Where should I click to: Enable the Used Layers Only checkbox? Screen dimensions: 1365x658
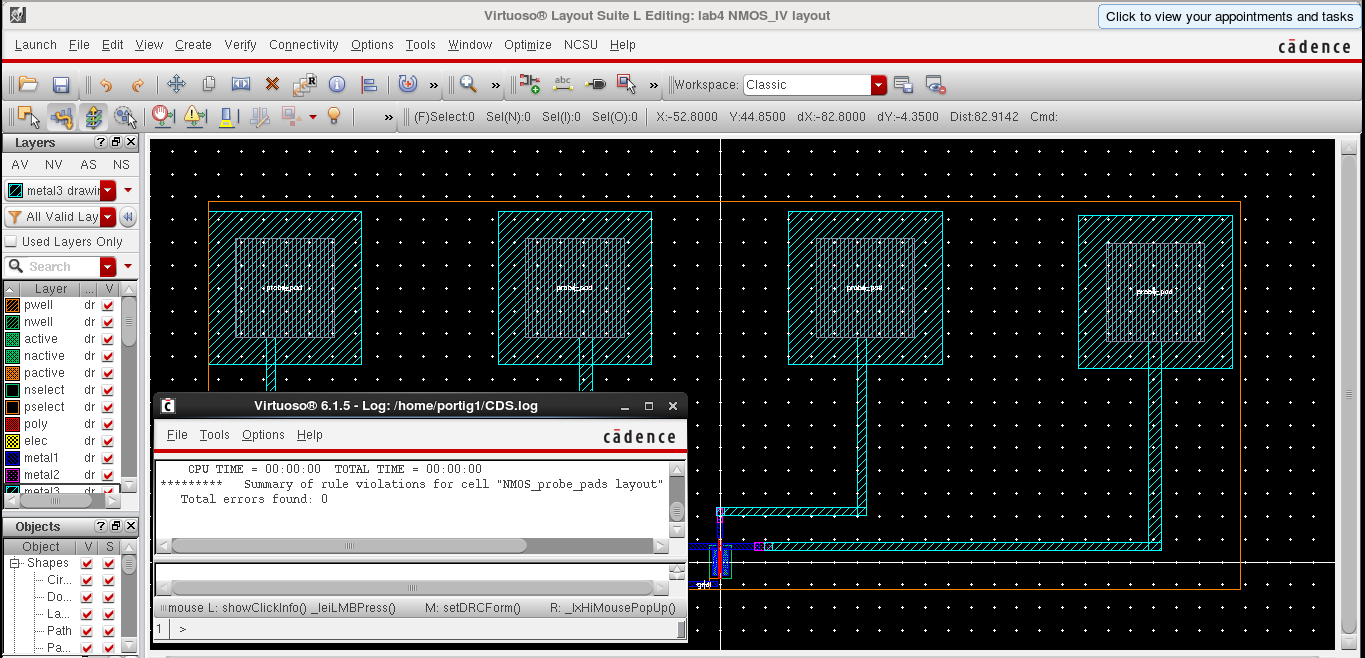12,242
